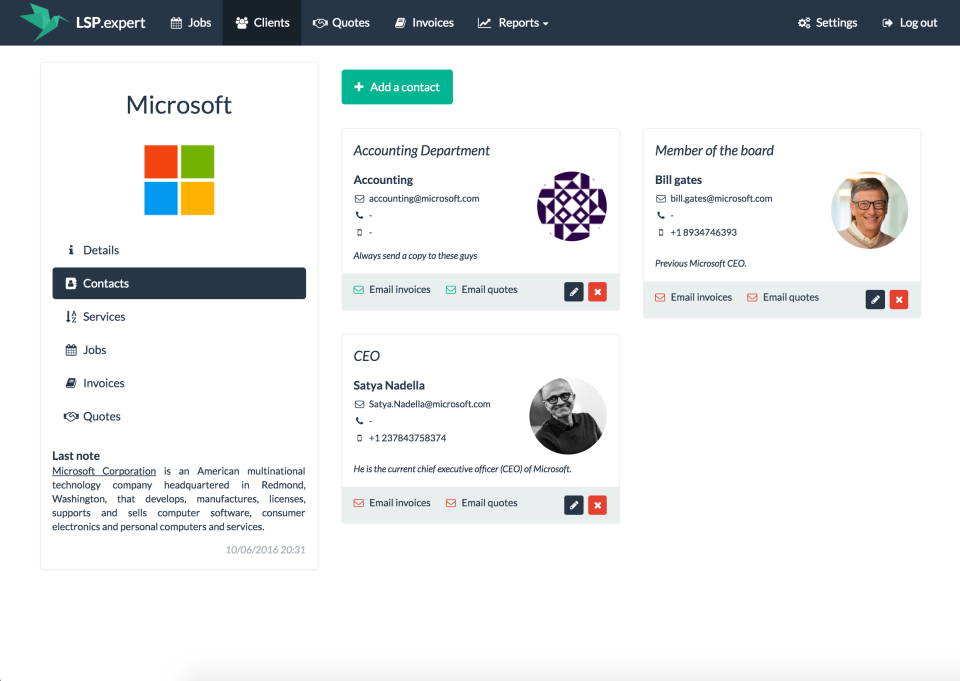The height and width of the screenshot is (681, 960).
Task: Open the Microsoft Corporation link in the note
Action: (103, 471)
